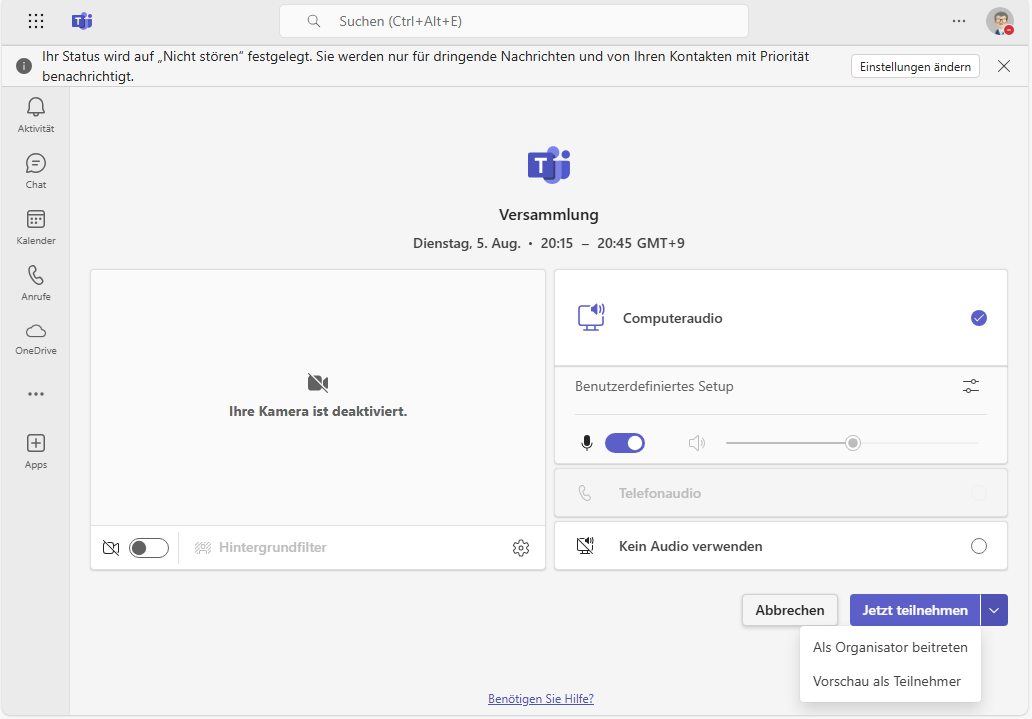The width and height of the screenshot is (1032, 719).
Task: Click the meeting date Dienstag, 5. Aug.
Action: (467, 243)
